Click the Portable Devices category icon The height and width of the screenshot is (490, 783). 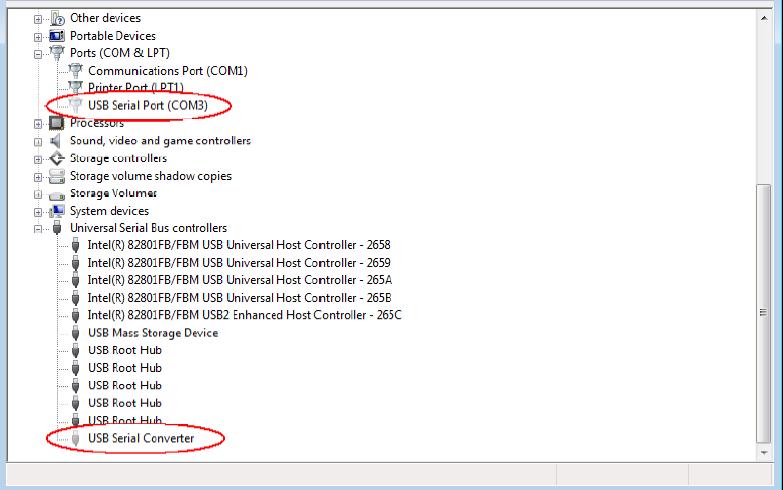57,36
